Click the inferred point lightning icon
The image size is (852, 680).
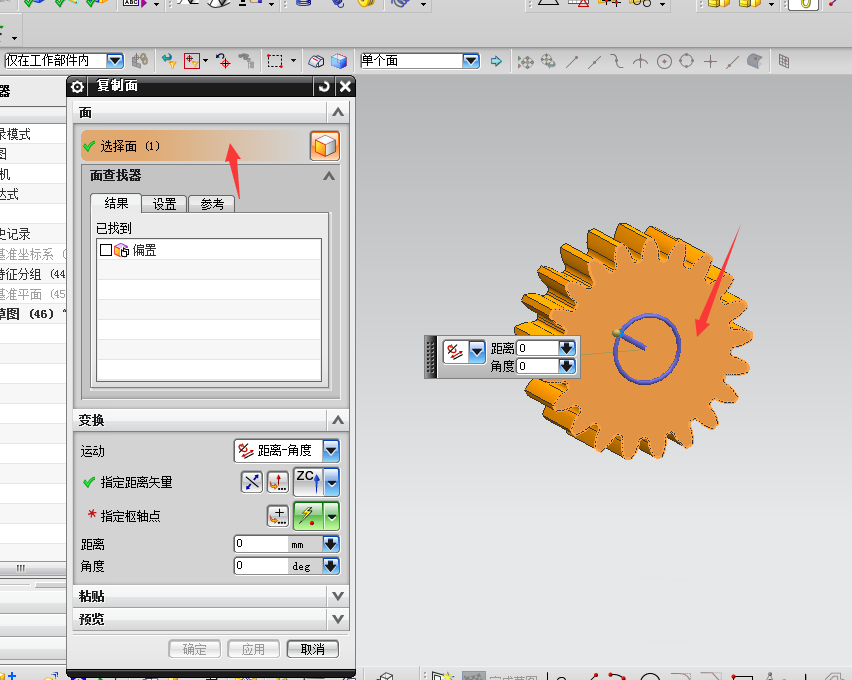pyautogui.click(x=308, y=516)
